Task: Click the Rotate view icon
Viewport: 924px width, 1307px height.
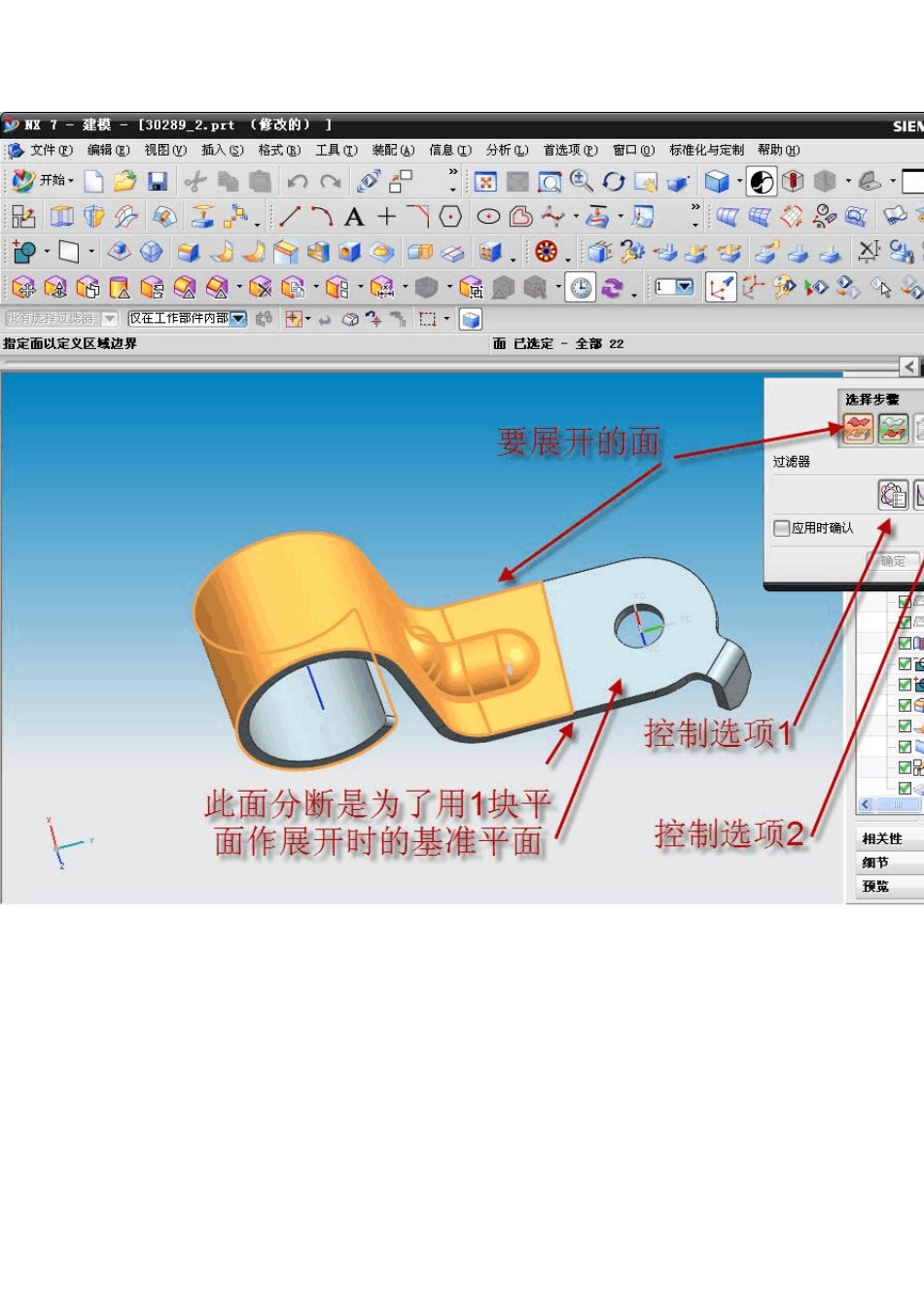Action: pyautogui.click(x=614, y=181)
